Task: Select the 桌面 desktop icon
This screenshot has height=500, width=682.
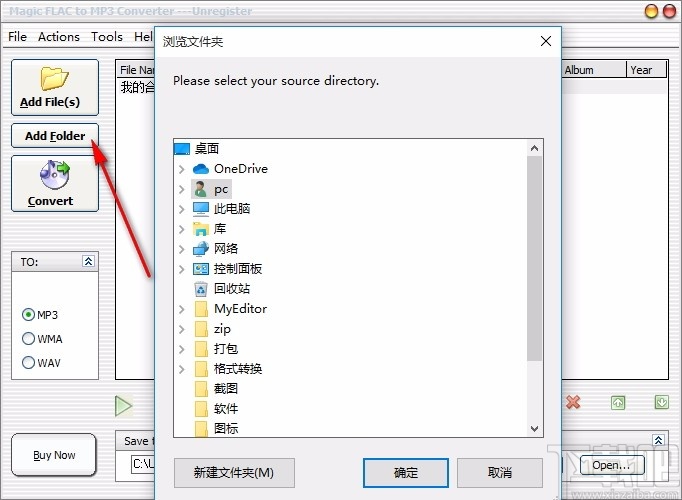Action: pyautogui.click(x=182, y=149)
